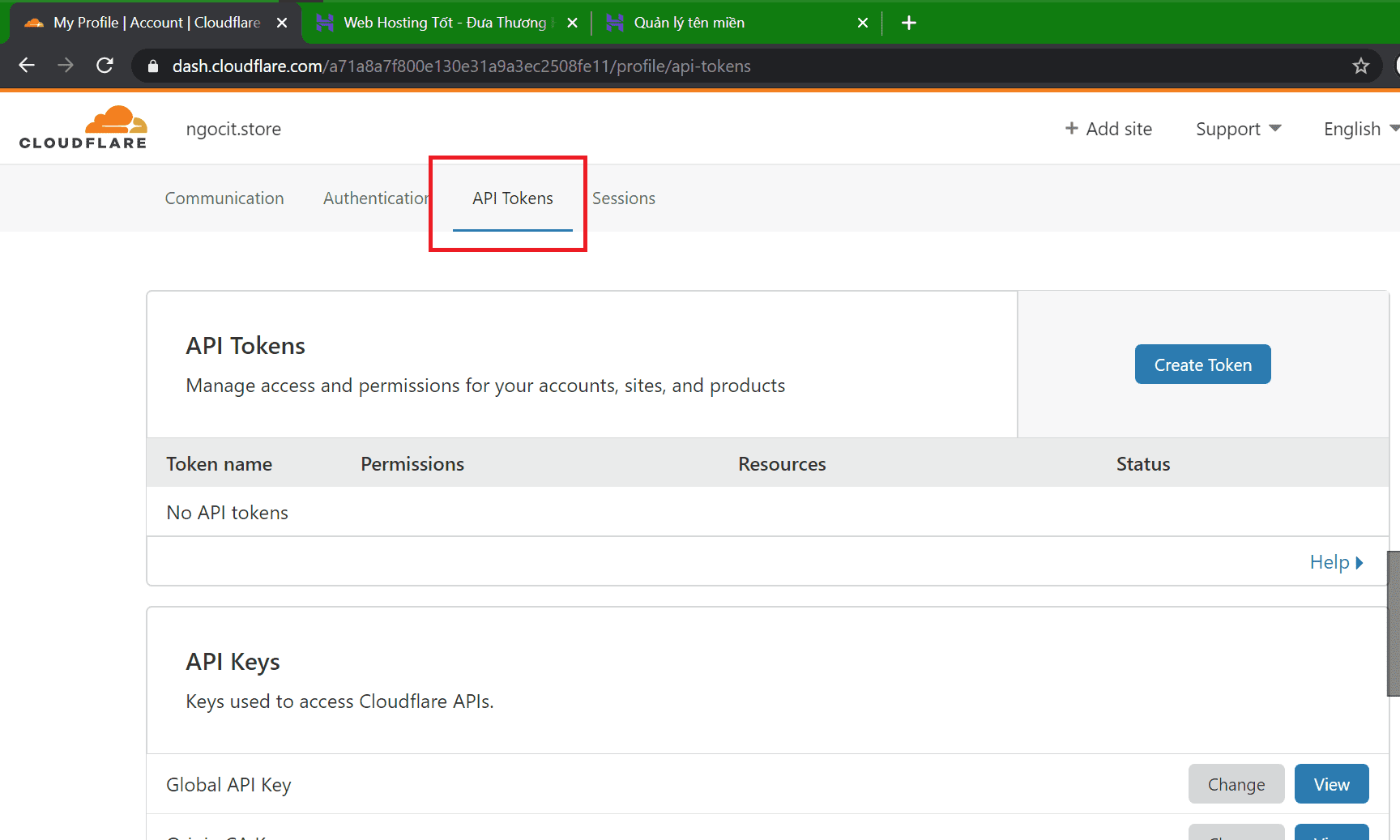Close the Web Hosting Tốt tab
Screen dimensions: 1400x840
tap(572, 23)
